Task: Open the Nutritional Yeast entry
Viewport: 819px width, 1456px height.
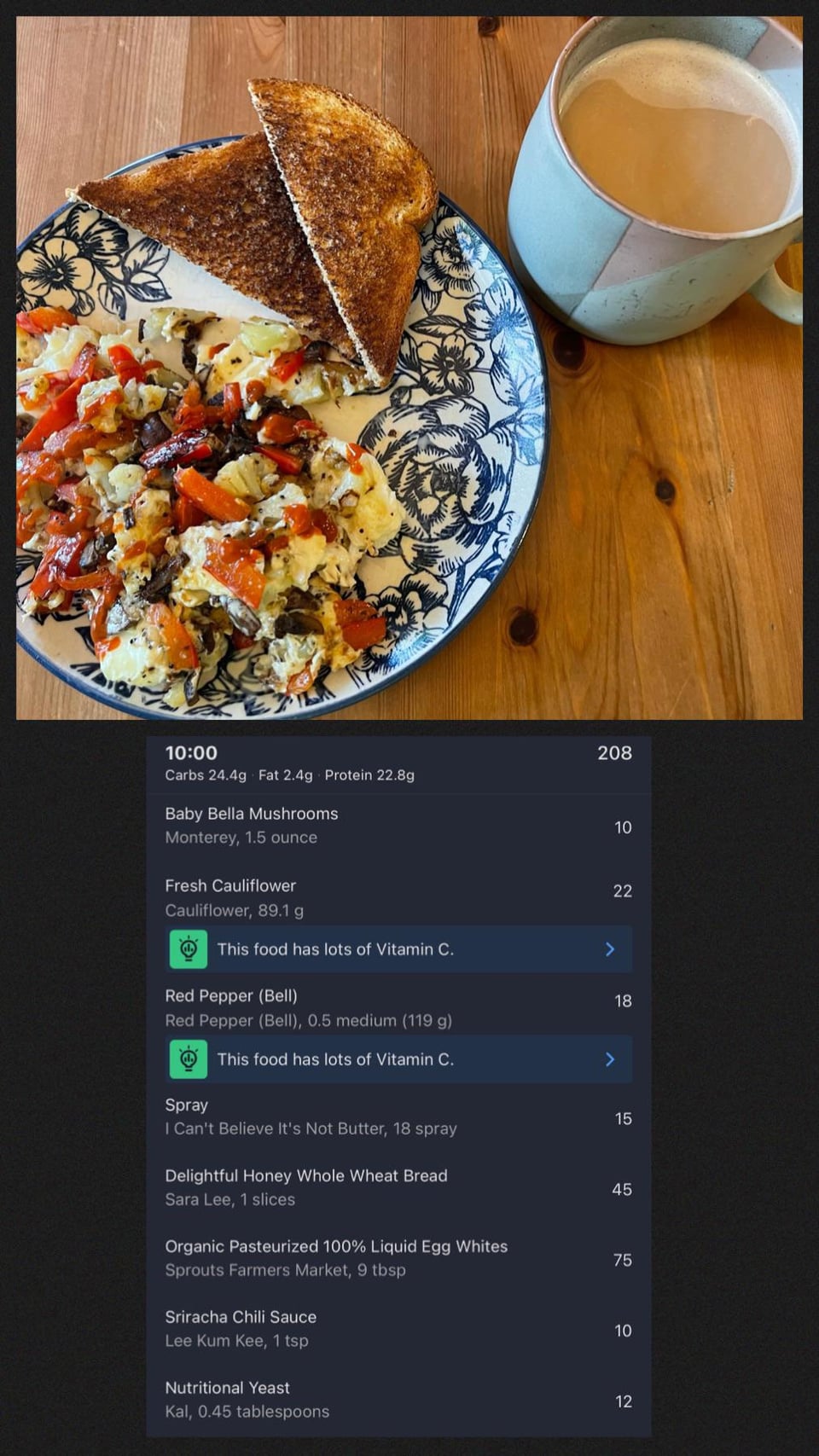Action: click(x=398, y=1400)
